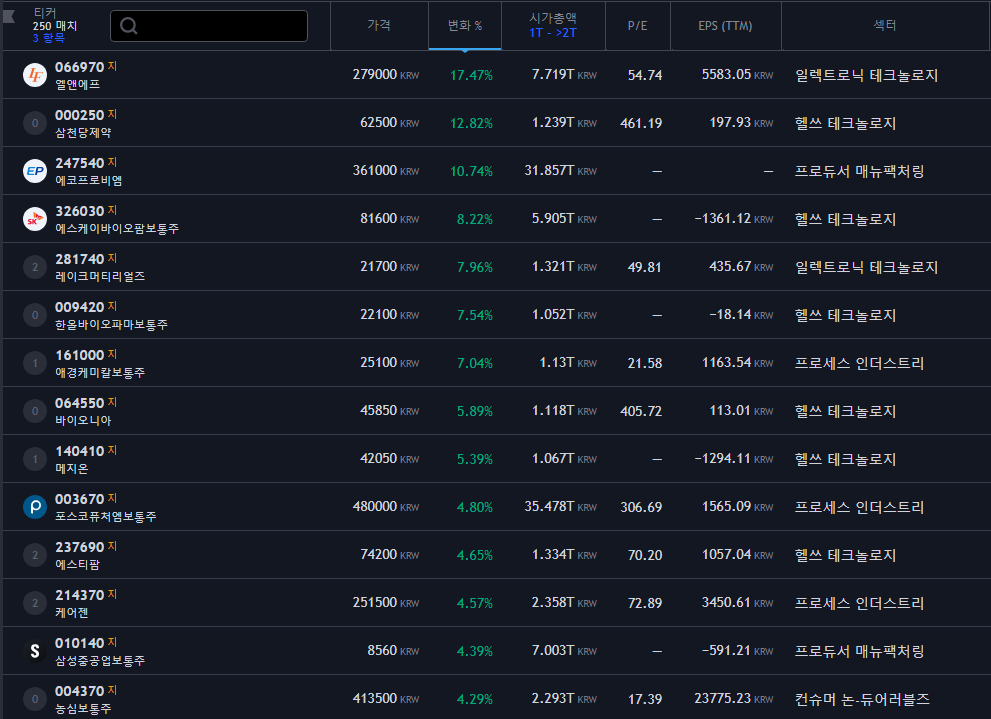This screenshot has width=991, height=719.
Task: Open ticker 064550 바이오니아
Action: pyautogui.click(x=79, y=403)
